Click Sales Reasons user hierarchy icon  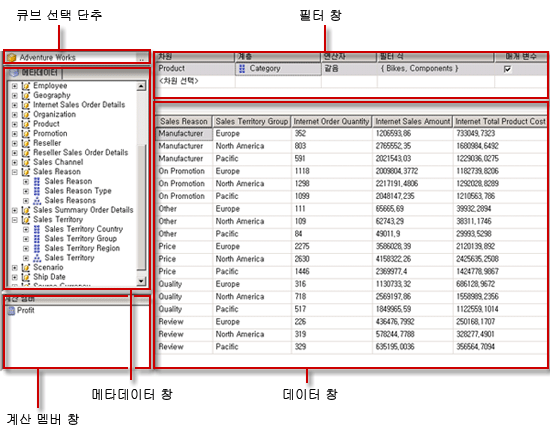37,200
